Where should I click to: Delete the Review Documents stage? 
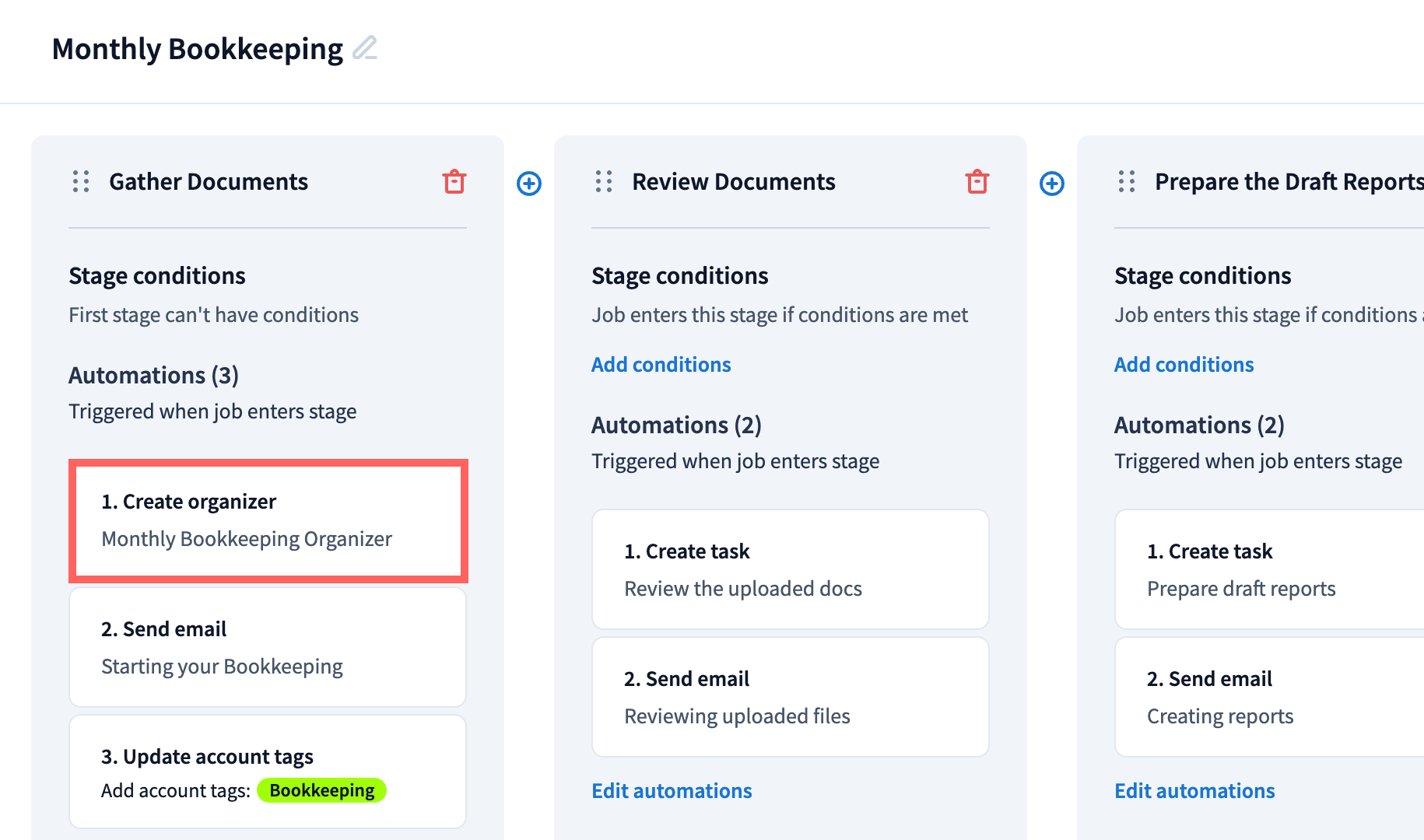click(977, 182)
